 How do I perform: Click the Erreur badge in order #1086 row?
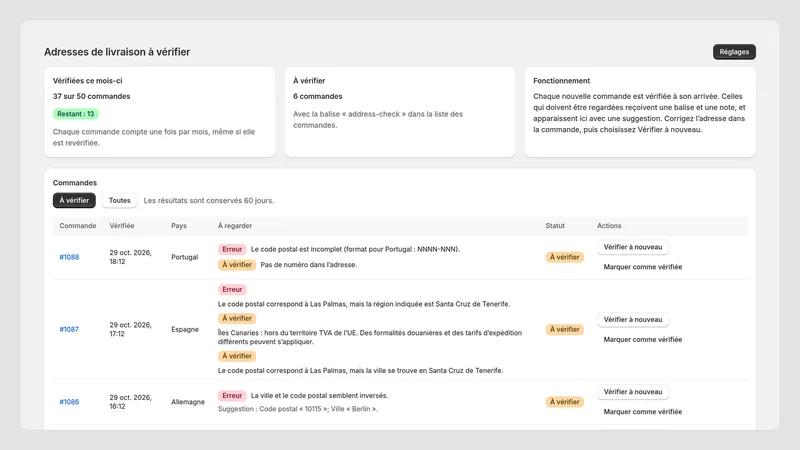coord(232,396)
